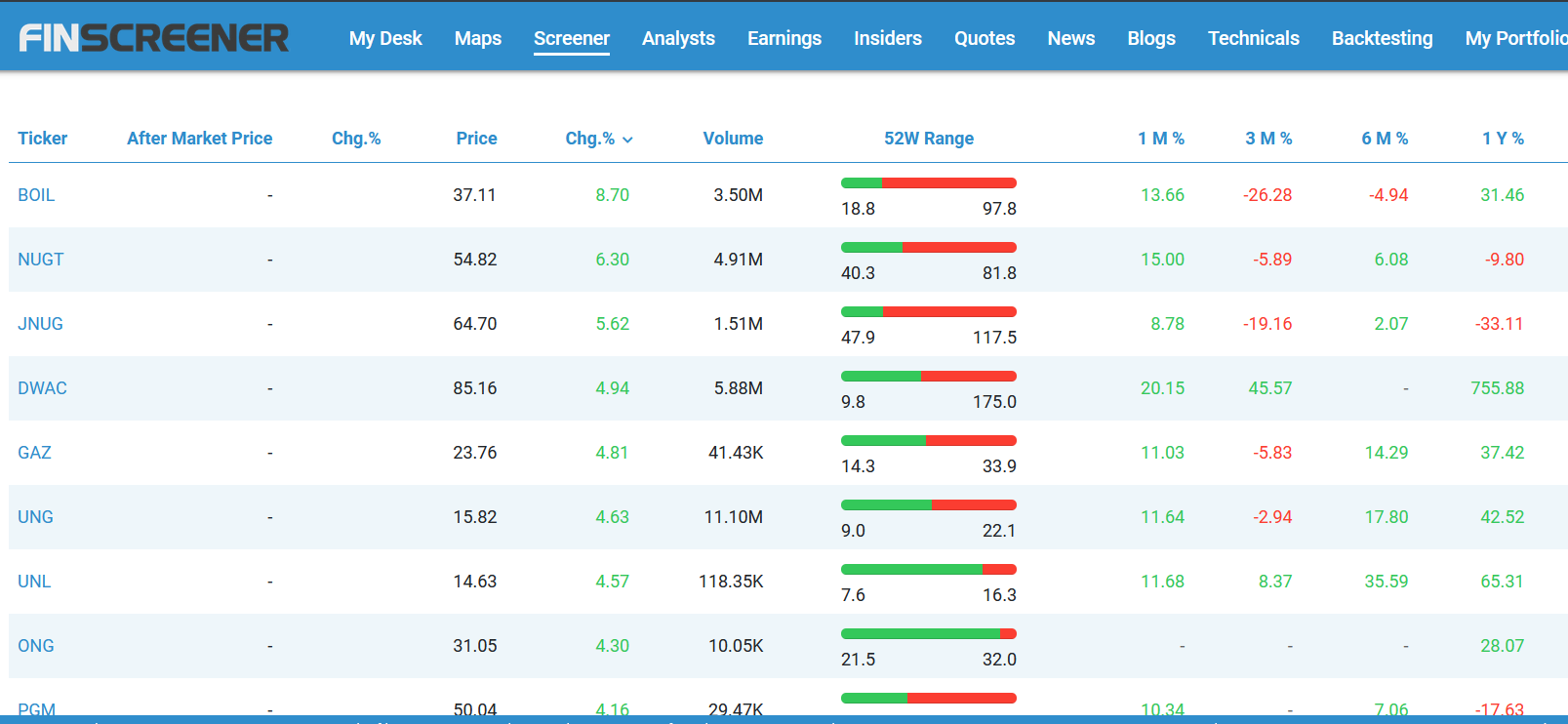Viewport: 1568px width, 724px height.
Task: Click the FinScreener logo
Action: (153, 38)
